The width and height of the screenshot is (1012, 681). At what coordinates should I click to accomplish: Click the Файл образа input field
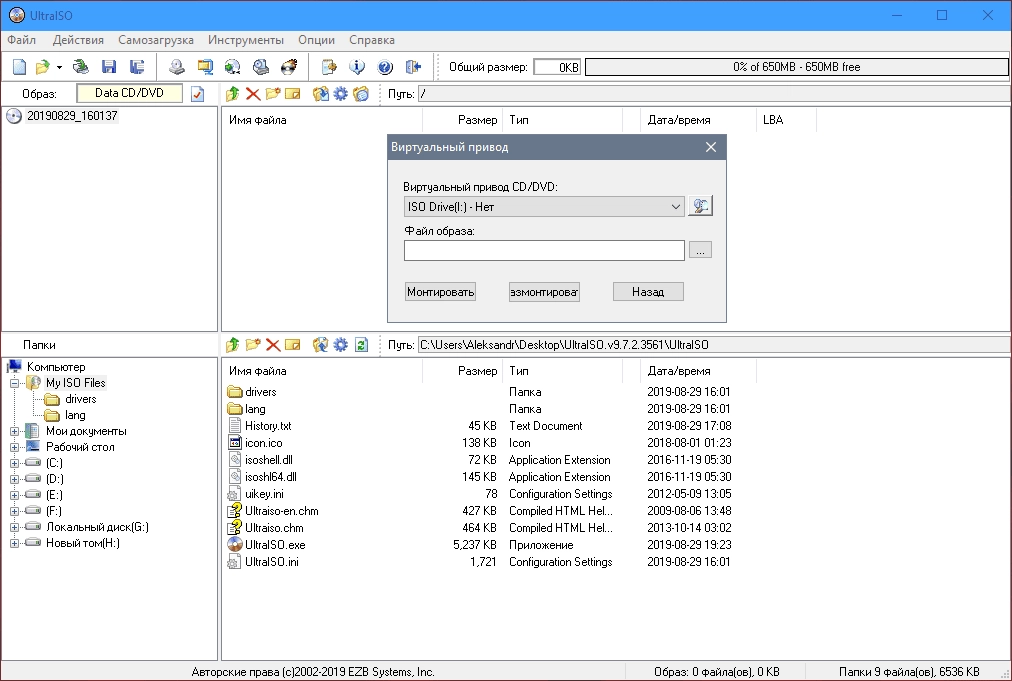tap(544, 250)
